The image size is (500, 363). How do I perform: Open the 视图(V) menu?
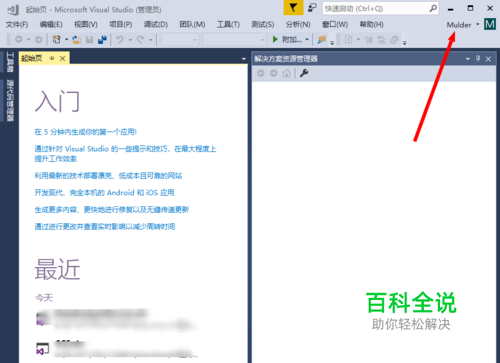[x=86, y=24]
